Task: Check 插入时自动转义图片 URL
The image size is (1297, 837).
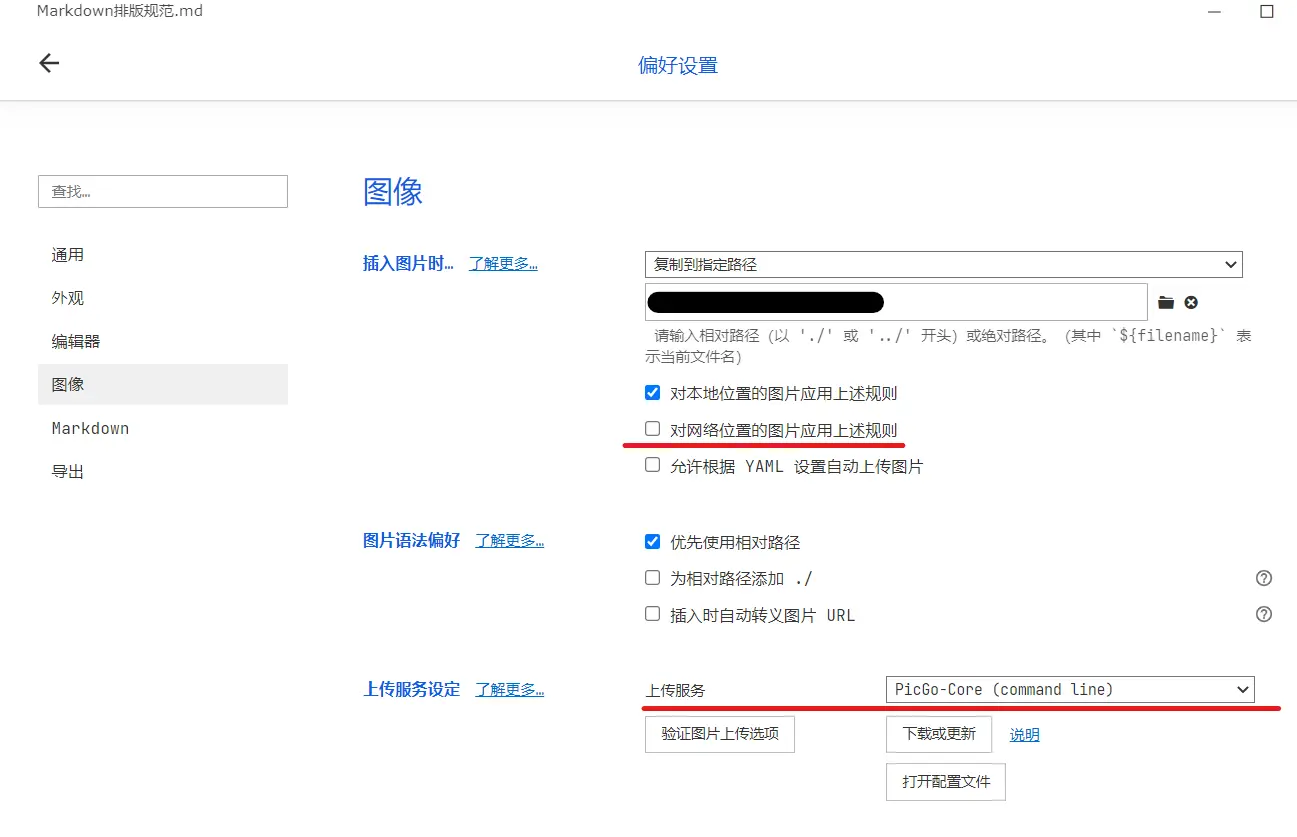Action: click(x=653, y=614)
